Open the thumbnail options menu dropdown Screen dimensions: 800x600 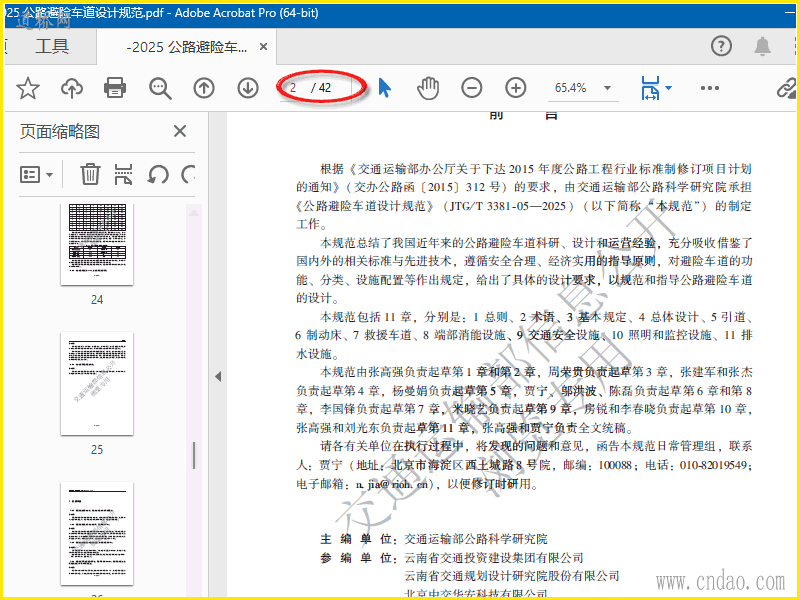[x=38, y=175]
